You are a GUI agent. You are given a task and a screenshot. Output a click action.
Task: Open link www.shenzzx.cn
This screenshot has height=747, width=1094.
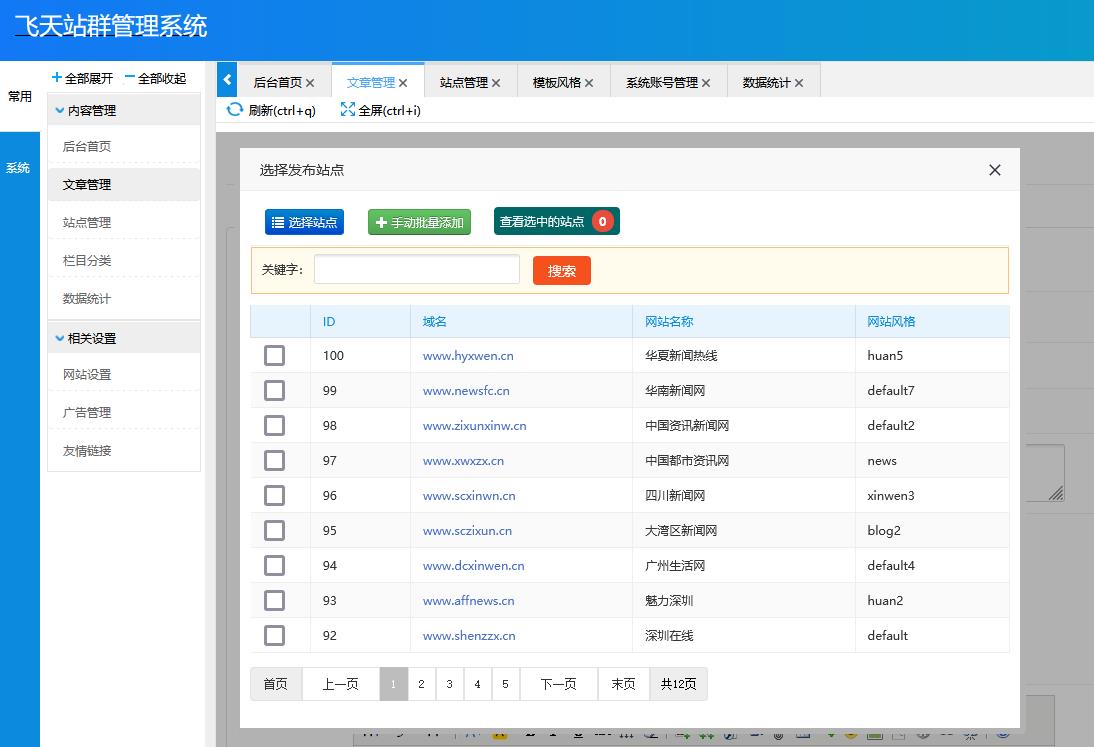click(469, 636)
